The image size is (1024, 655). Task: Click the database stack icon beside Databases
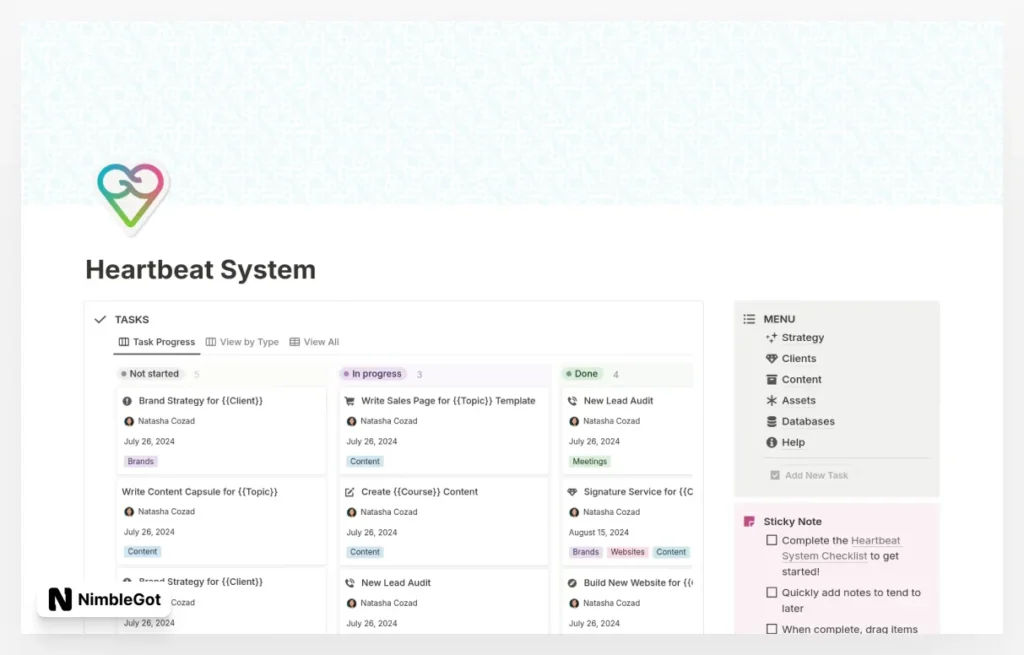click(771, 422)
